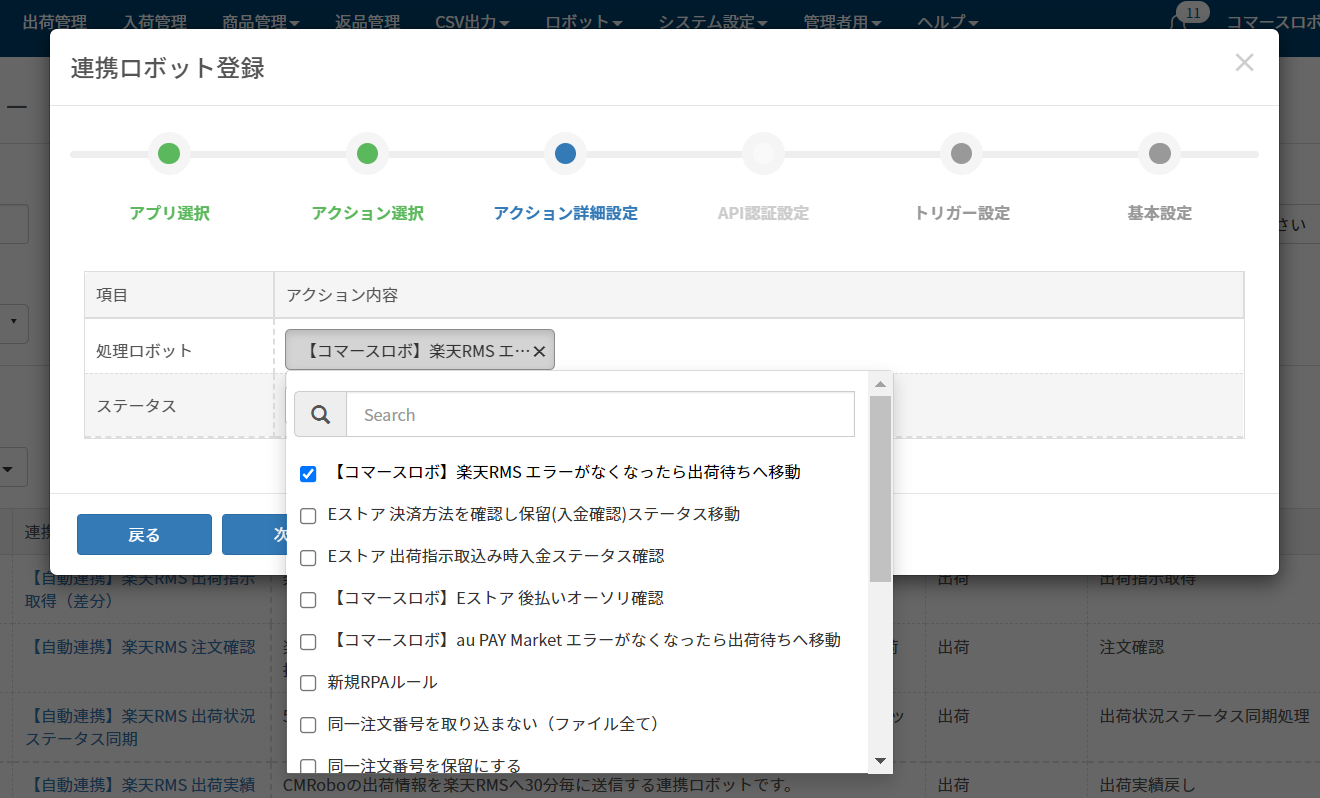The width and height of the screenshot is (1320, 798).
Task: Open the システム設定 dropdown menu
Action: (713, 22)
